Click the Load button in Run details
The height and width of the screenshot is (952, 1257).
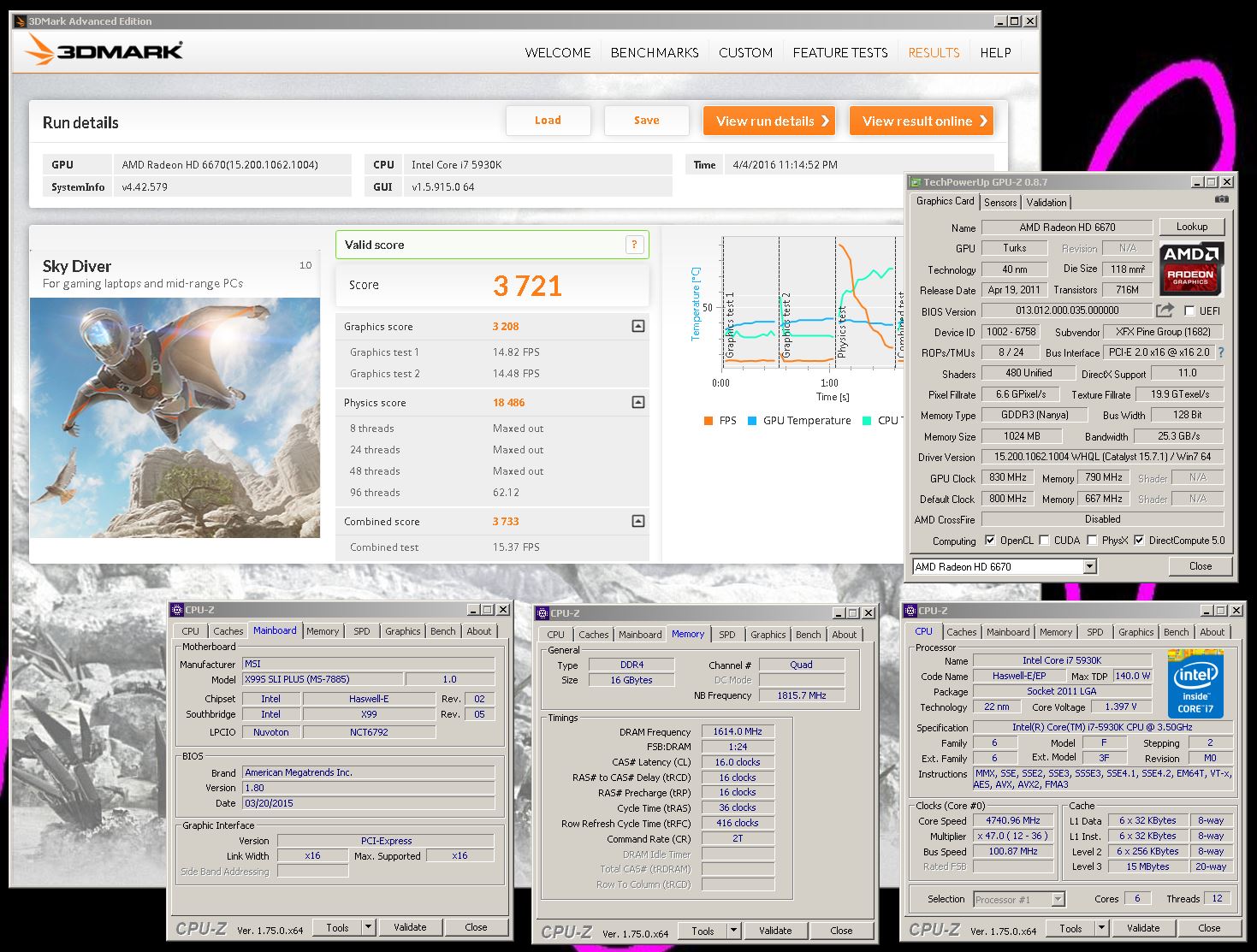coord(548,121)
